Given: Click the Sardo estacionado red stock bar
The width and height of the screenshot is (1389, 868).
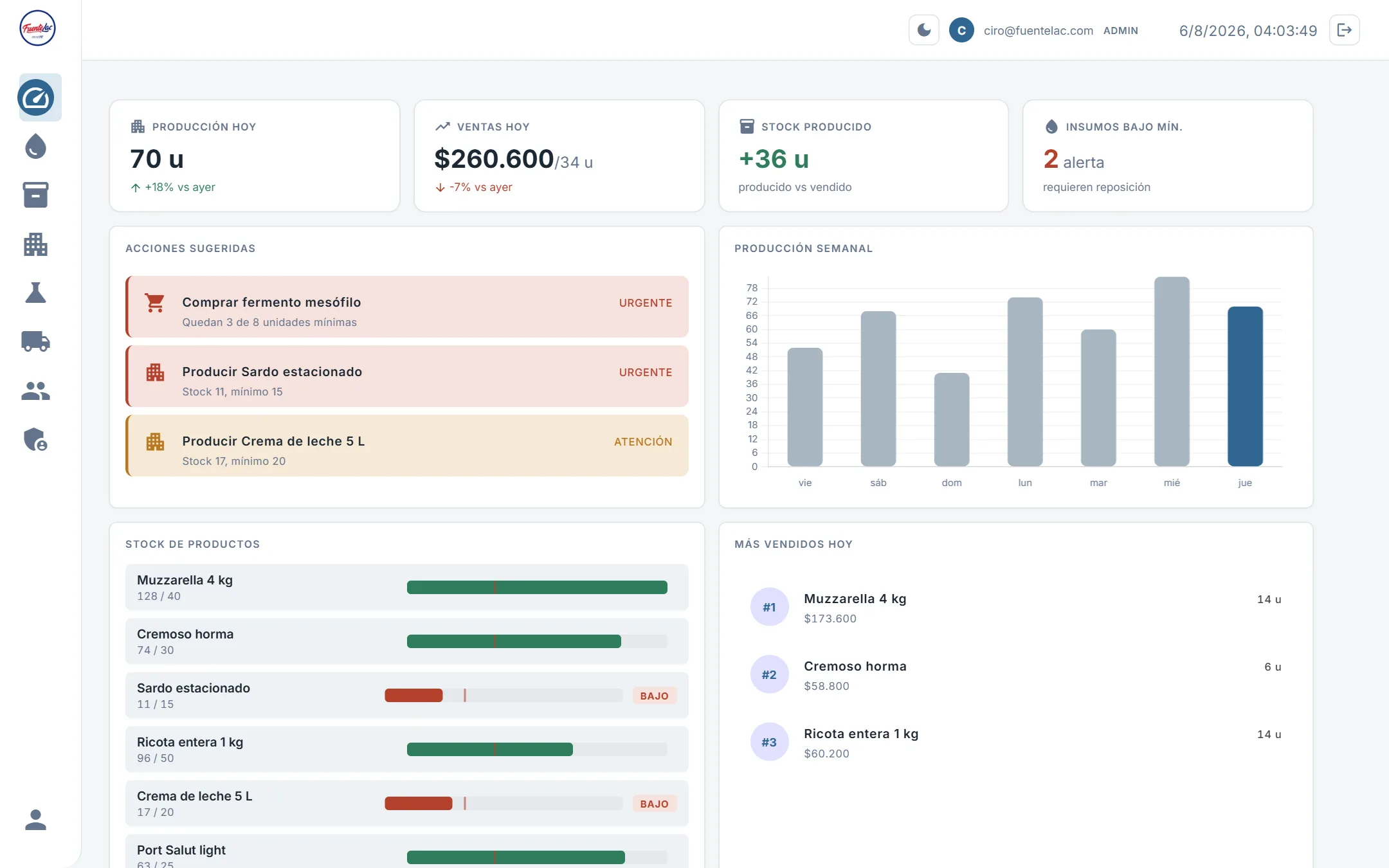Looking at the screenshot, I should click(413, 695).
